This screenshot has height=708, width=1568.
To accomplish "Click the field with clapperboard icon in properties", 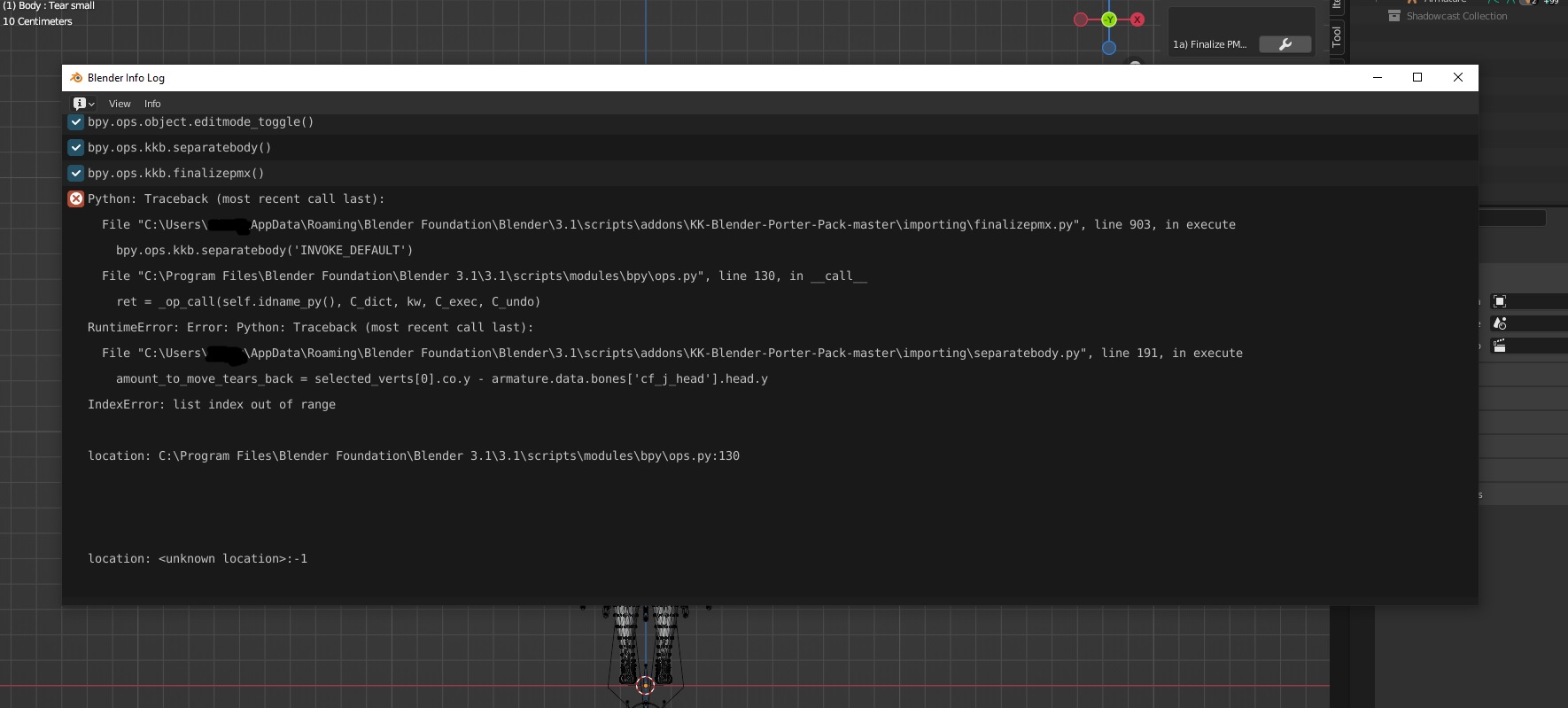I will (x=1529, y=346).
